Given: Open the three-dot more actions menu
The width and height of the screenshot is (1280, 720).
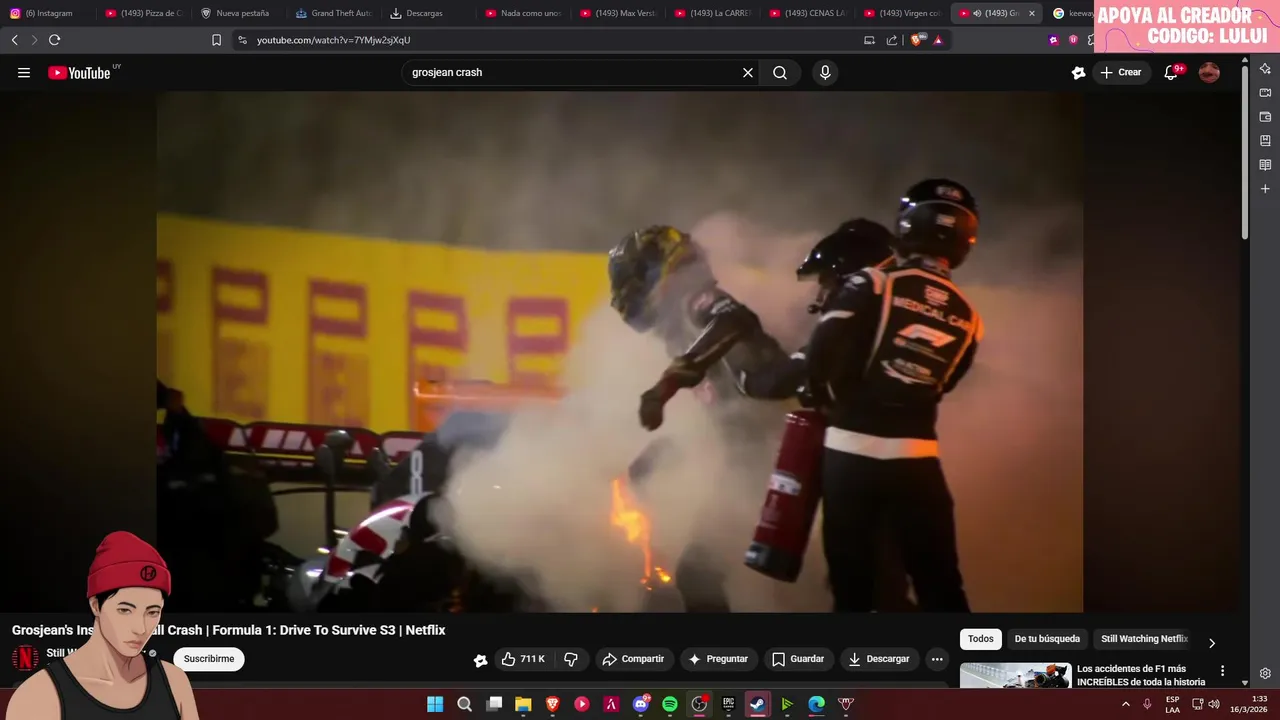Looking at the screenshot, I should [x=937, y=659].
